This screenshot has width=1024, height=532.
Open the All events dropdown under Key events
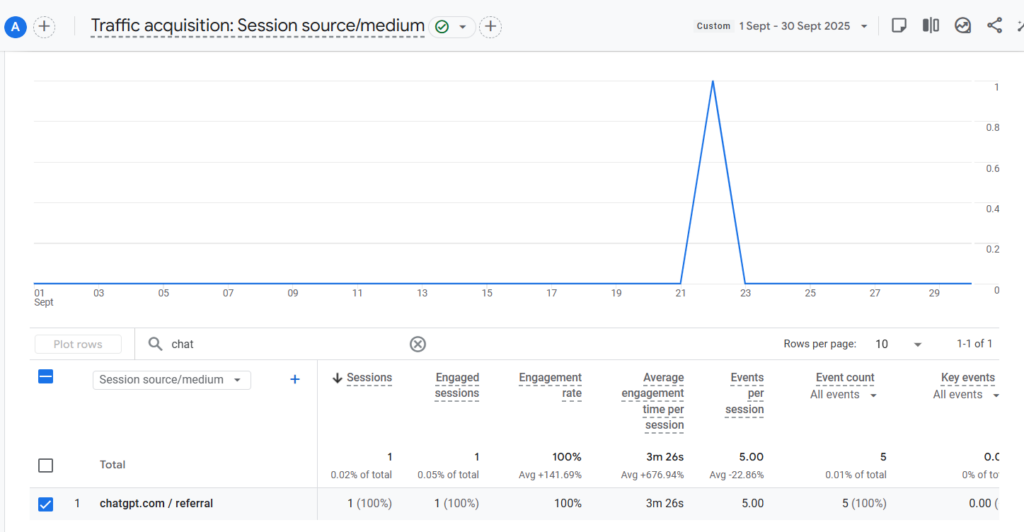tap(966, 395)
